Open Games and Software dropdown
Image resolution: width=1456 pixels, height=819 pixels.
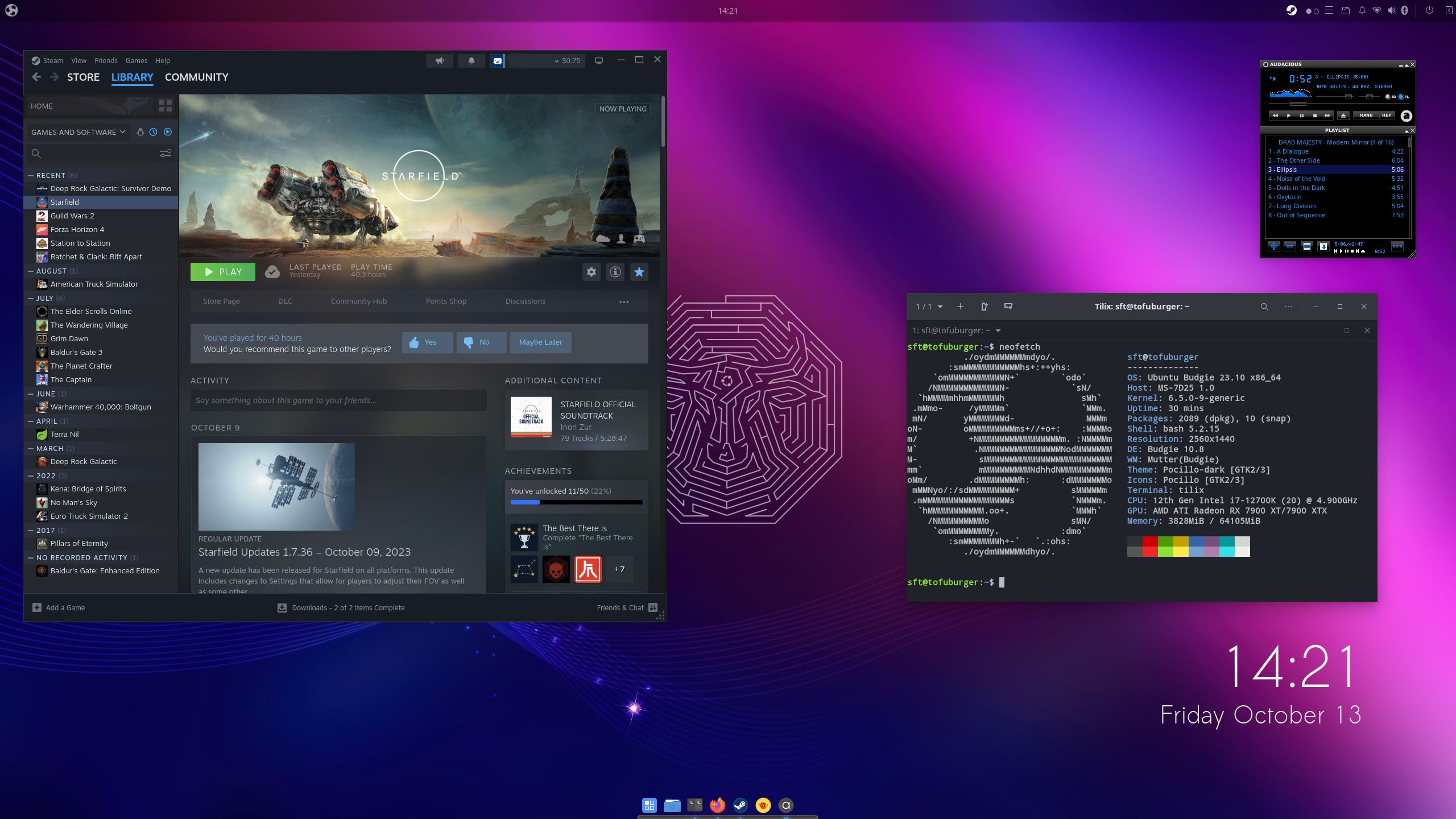click(78, 132)
